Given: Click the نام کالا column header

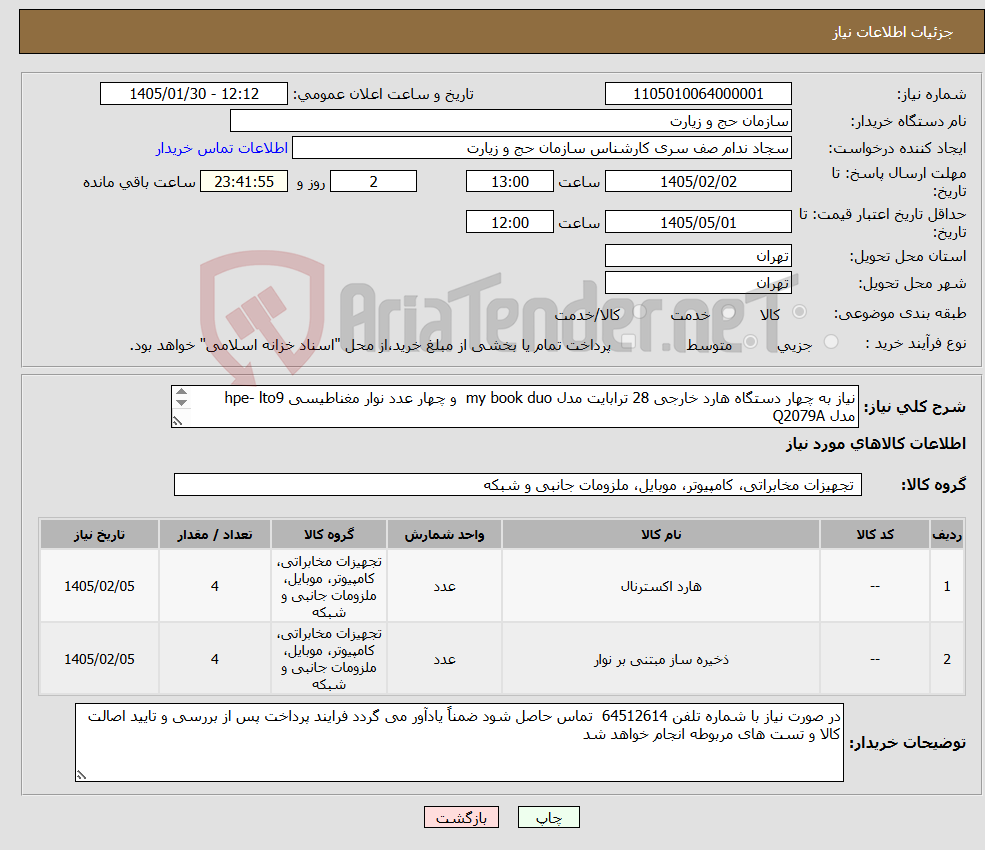Looking at the screenshot, I should pos(661,534).
